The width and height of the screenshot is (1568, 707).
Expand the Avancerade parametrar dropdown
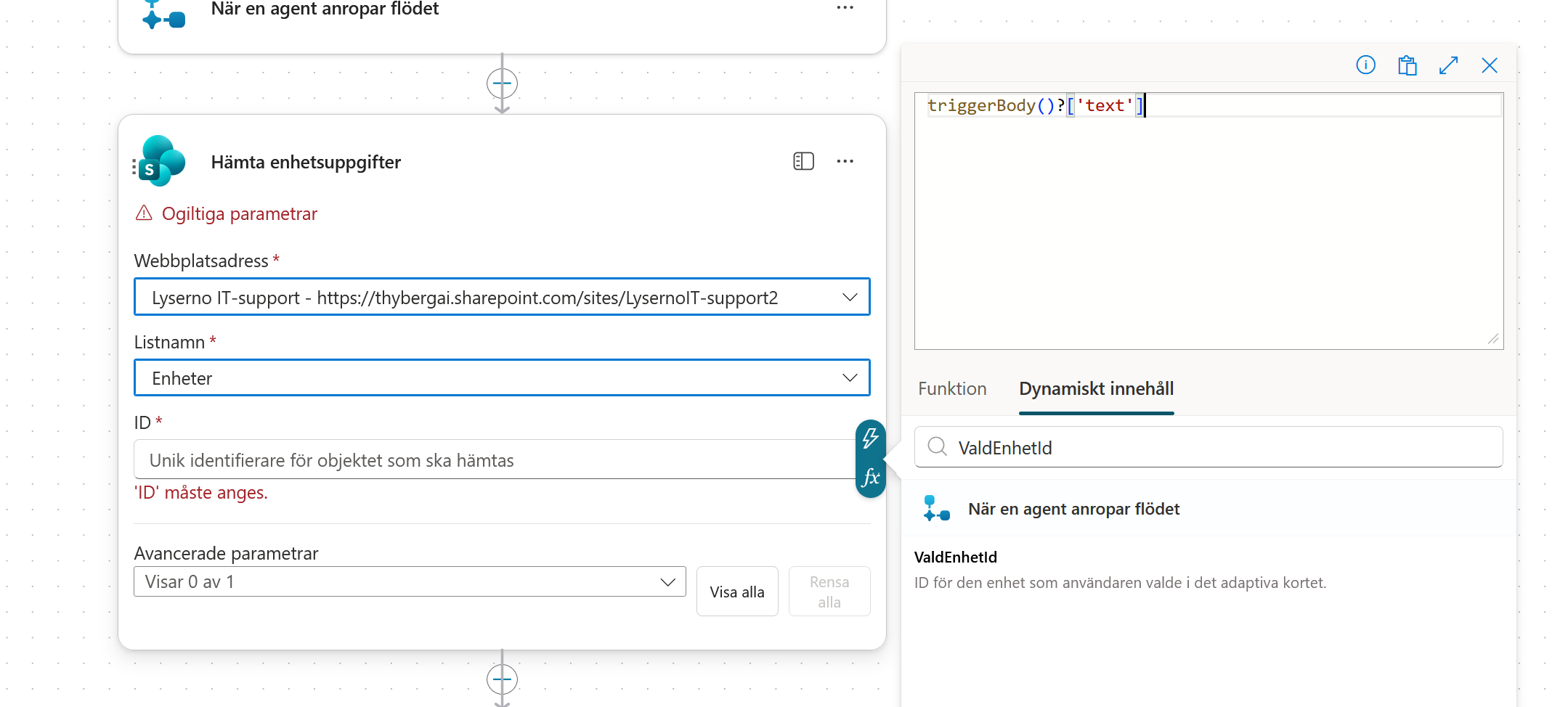(410, 581)
